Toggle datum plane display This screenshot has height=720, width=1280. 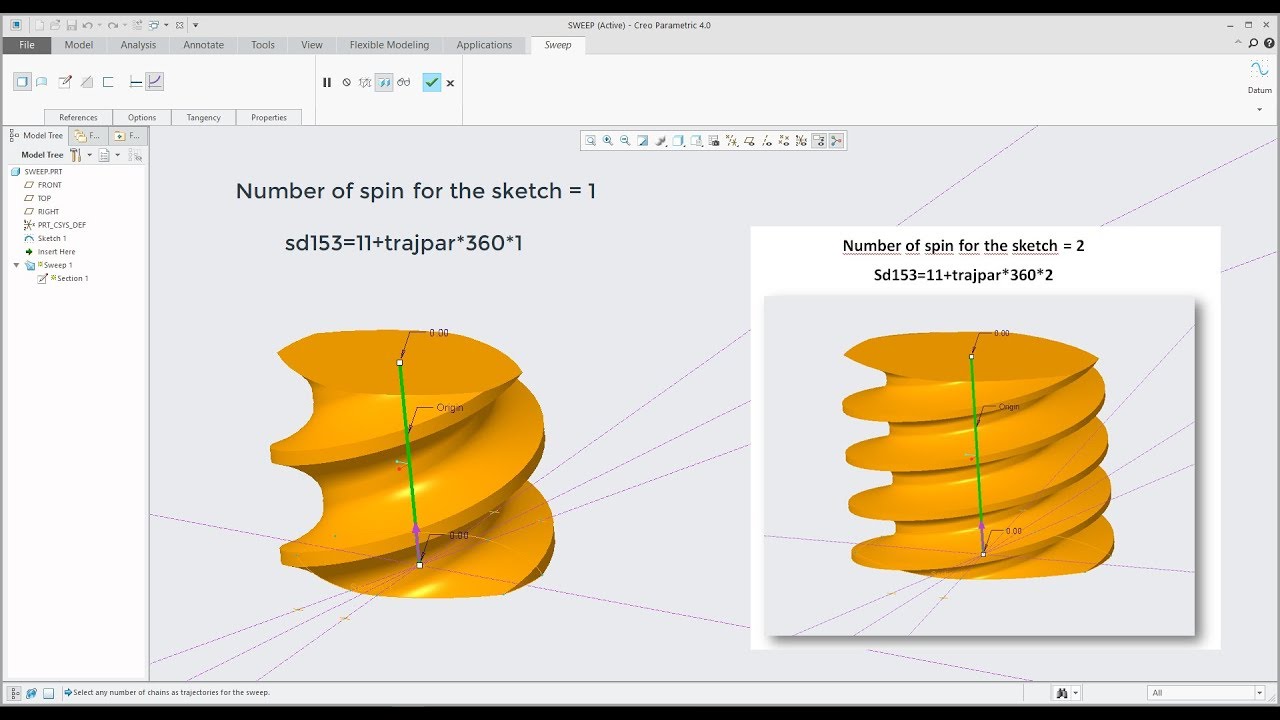click(748, 141)
